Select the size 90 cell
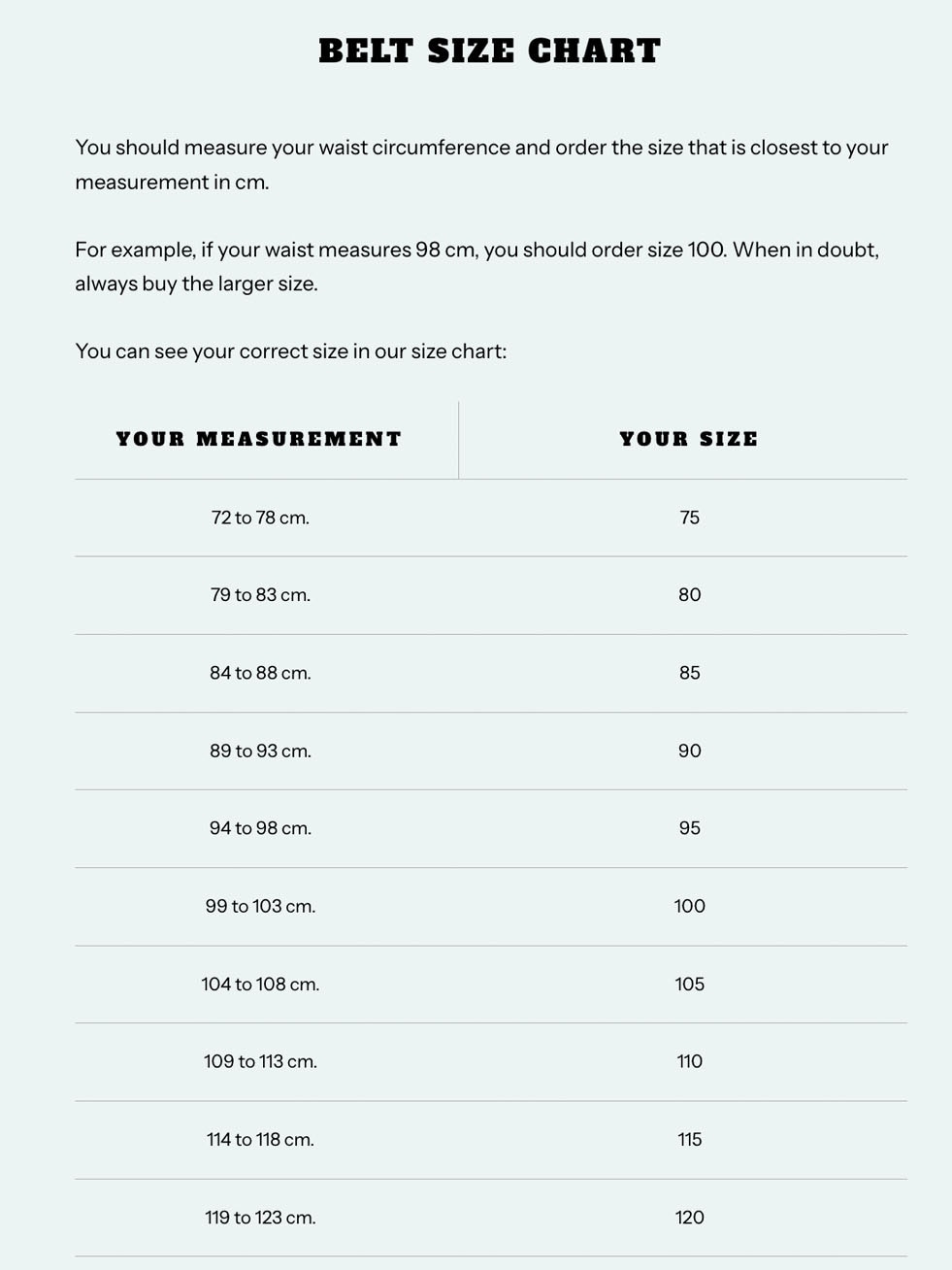 689,751
